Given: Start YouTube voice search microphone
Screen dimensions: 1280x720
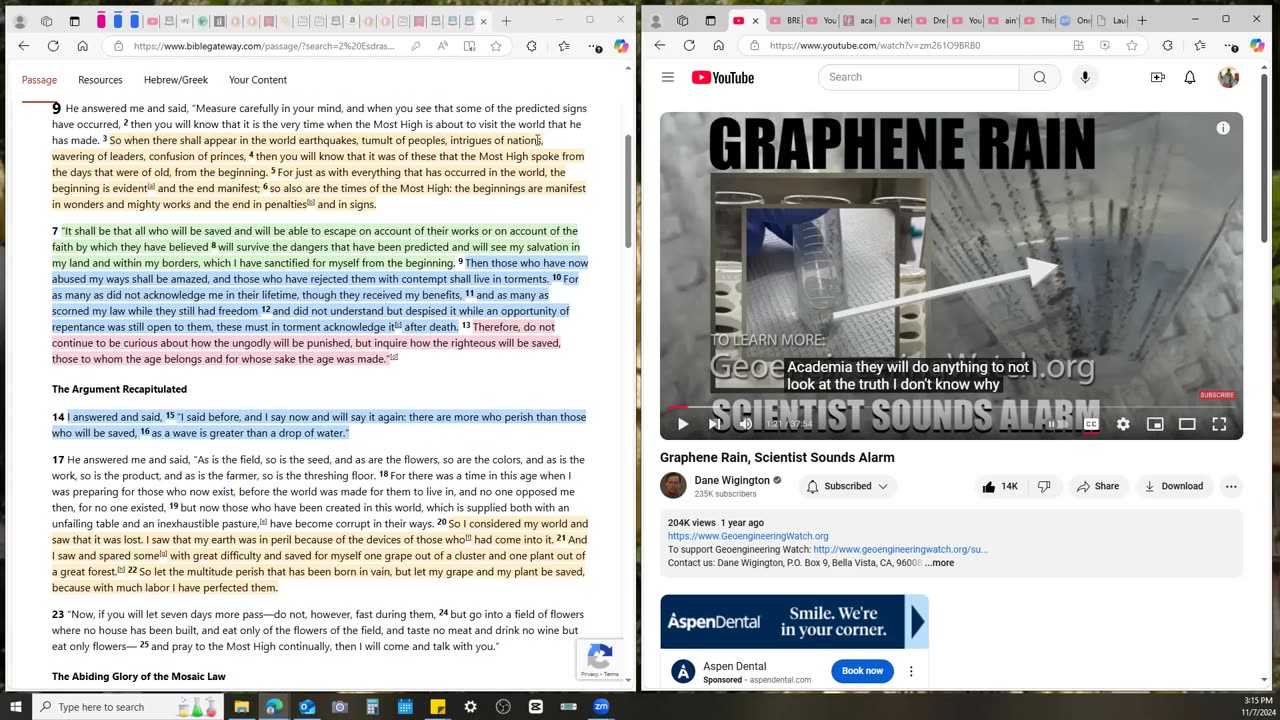Looking at the screenshot, I should 1085,77.
